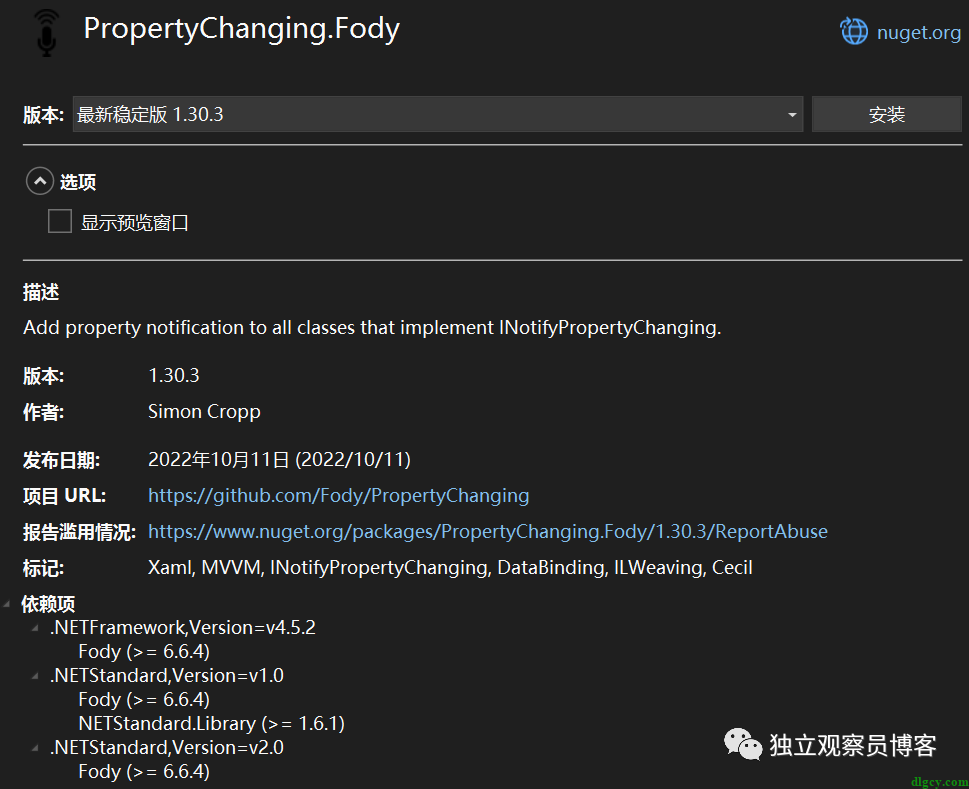Viewport: 969px width, 789px height.
Task: Click the 安装 button
Action: click(886, 114)
